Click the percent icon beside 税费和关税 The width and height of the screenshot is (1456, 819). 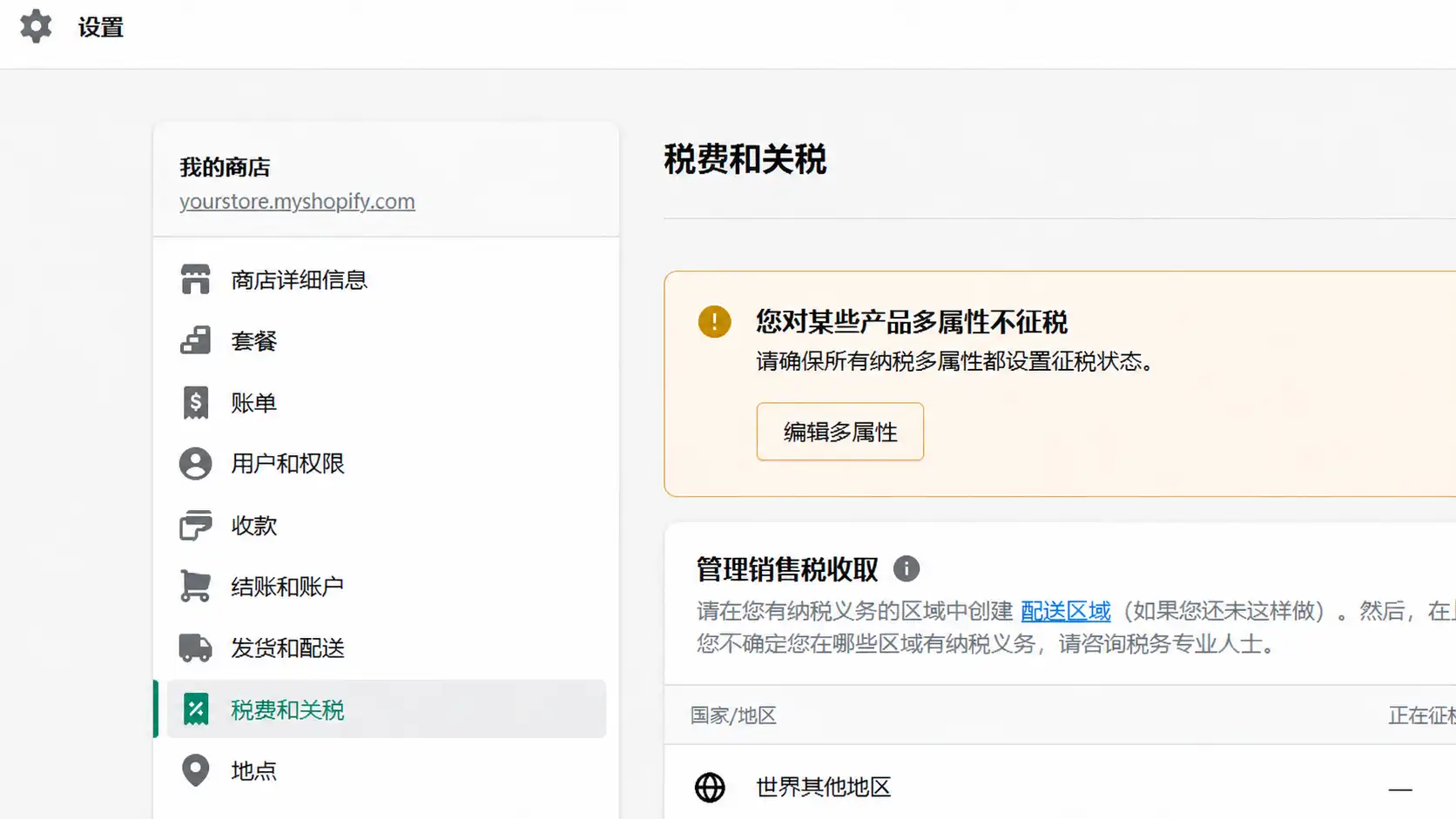pos(195,709)
